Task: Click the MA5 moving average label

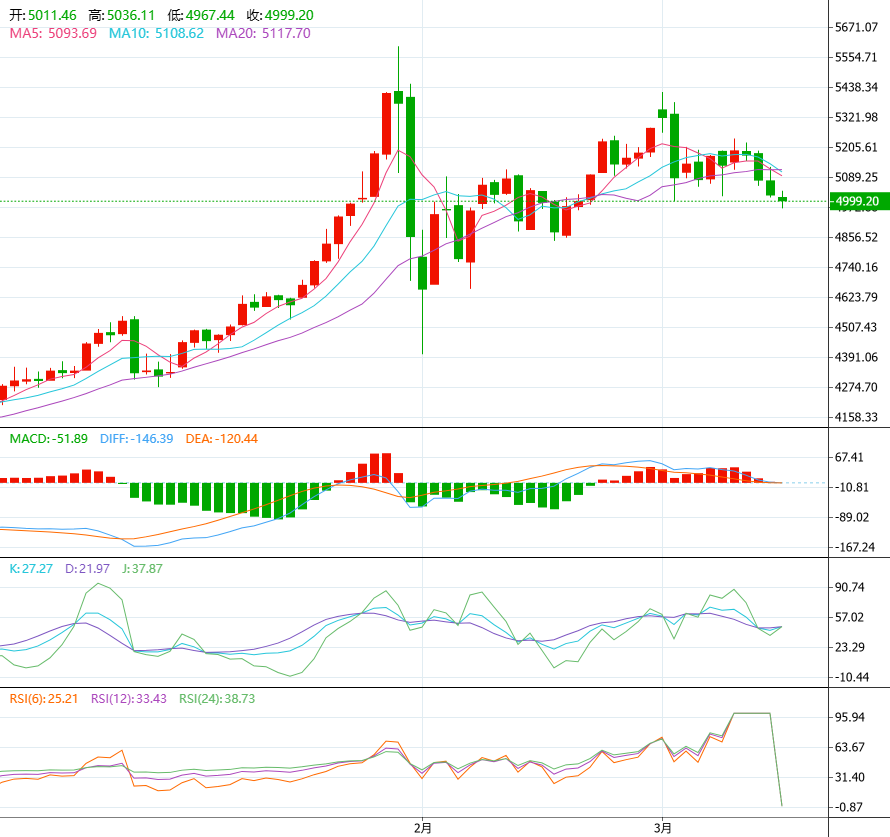Action: [52, 33]
